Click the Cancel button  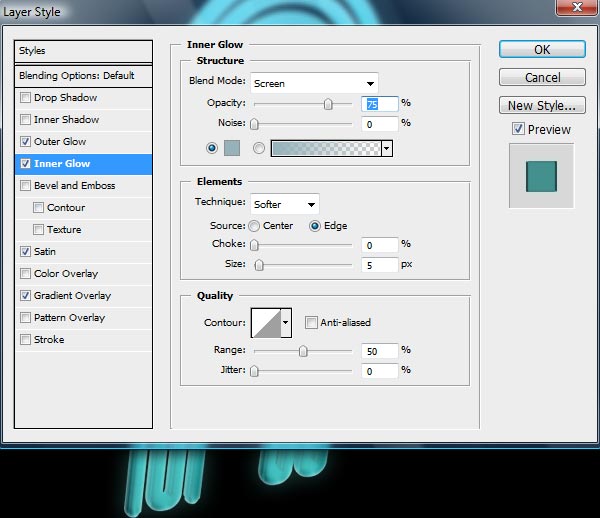pyautogui.click(x=542, y=77)
